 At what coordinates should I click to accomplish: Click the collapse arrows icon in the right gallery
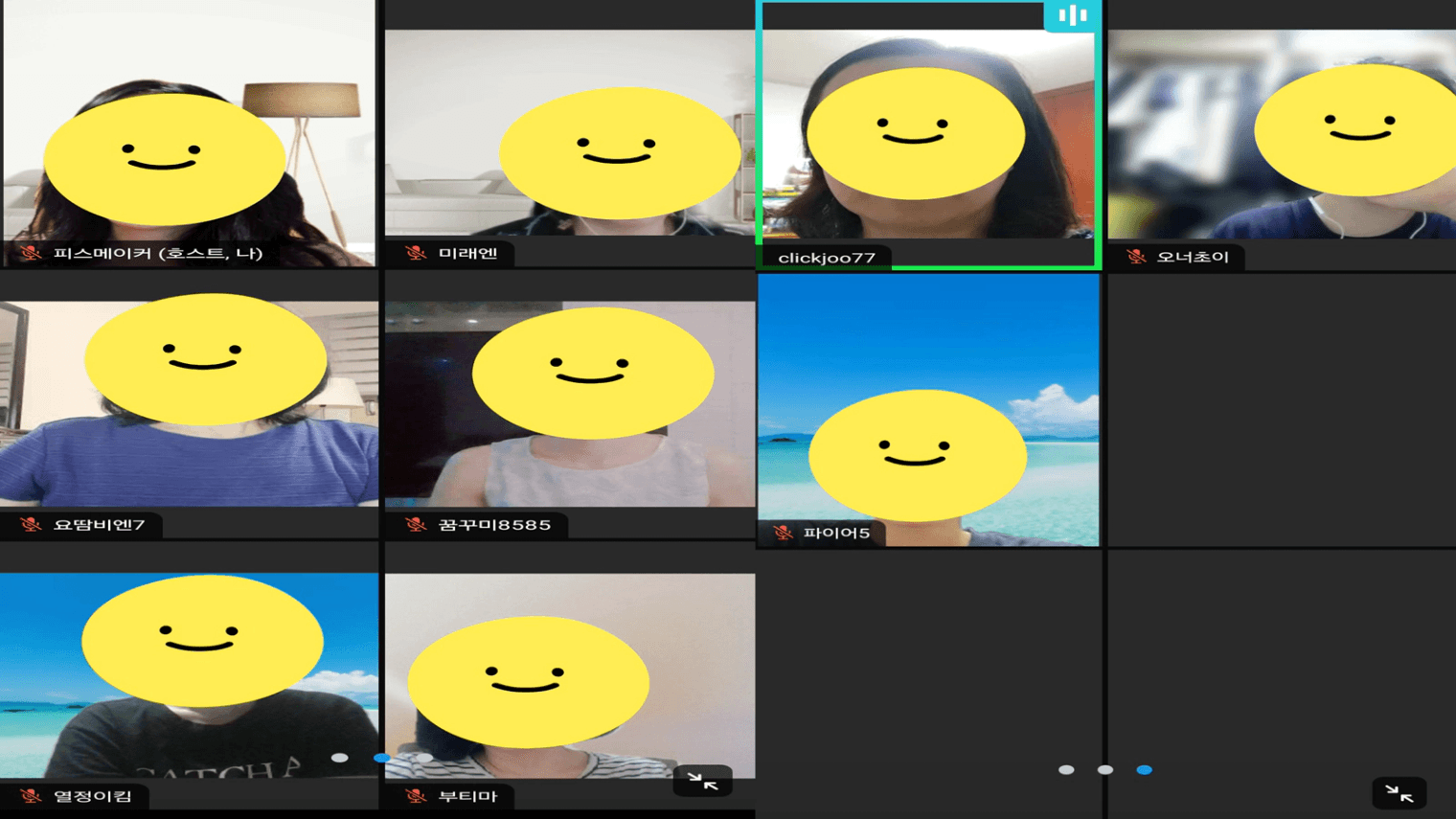pos(1399,793)
